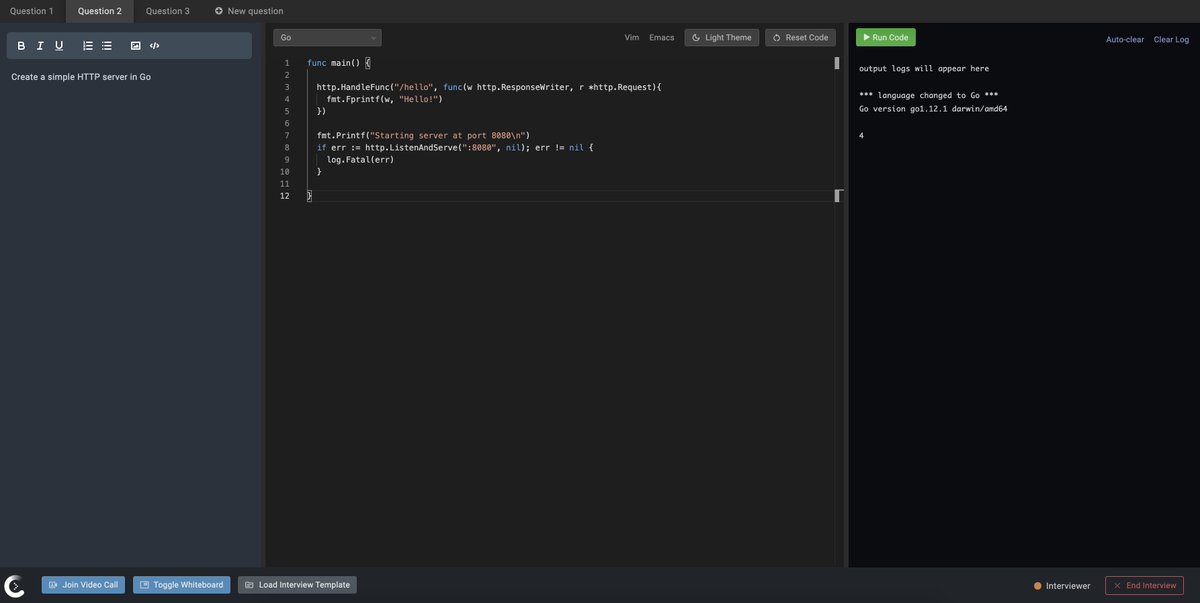Toggle italic formatting in question editor
The image size is (1200, 603).
pos(40,46)
